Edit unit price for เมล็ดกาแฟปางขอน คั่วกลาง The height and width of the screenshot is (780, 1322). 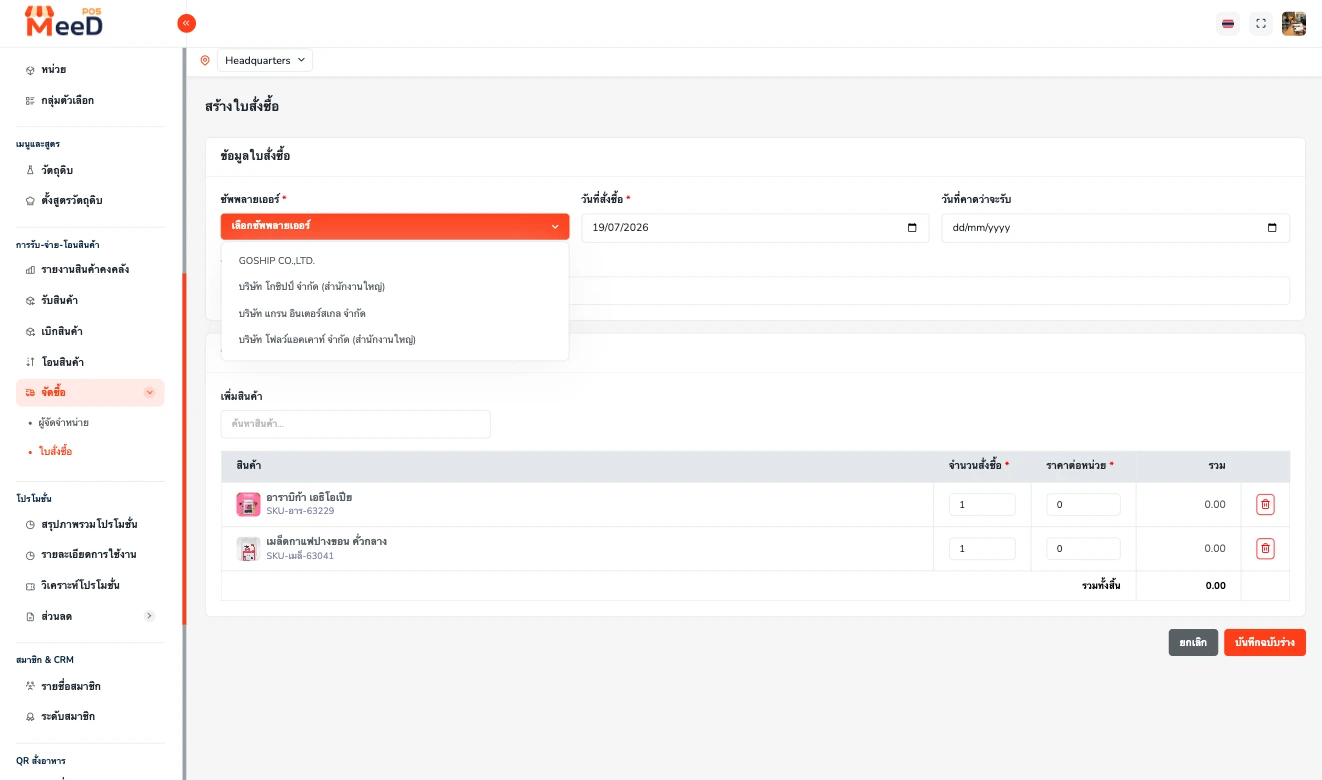pyautogui.click(x=1083, y=549)
